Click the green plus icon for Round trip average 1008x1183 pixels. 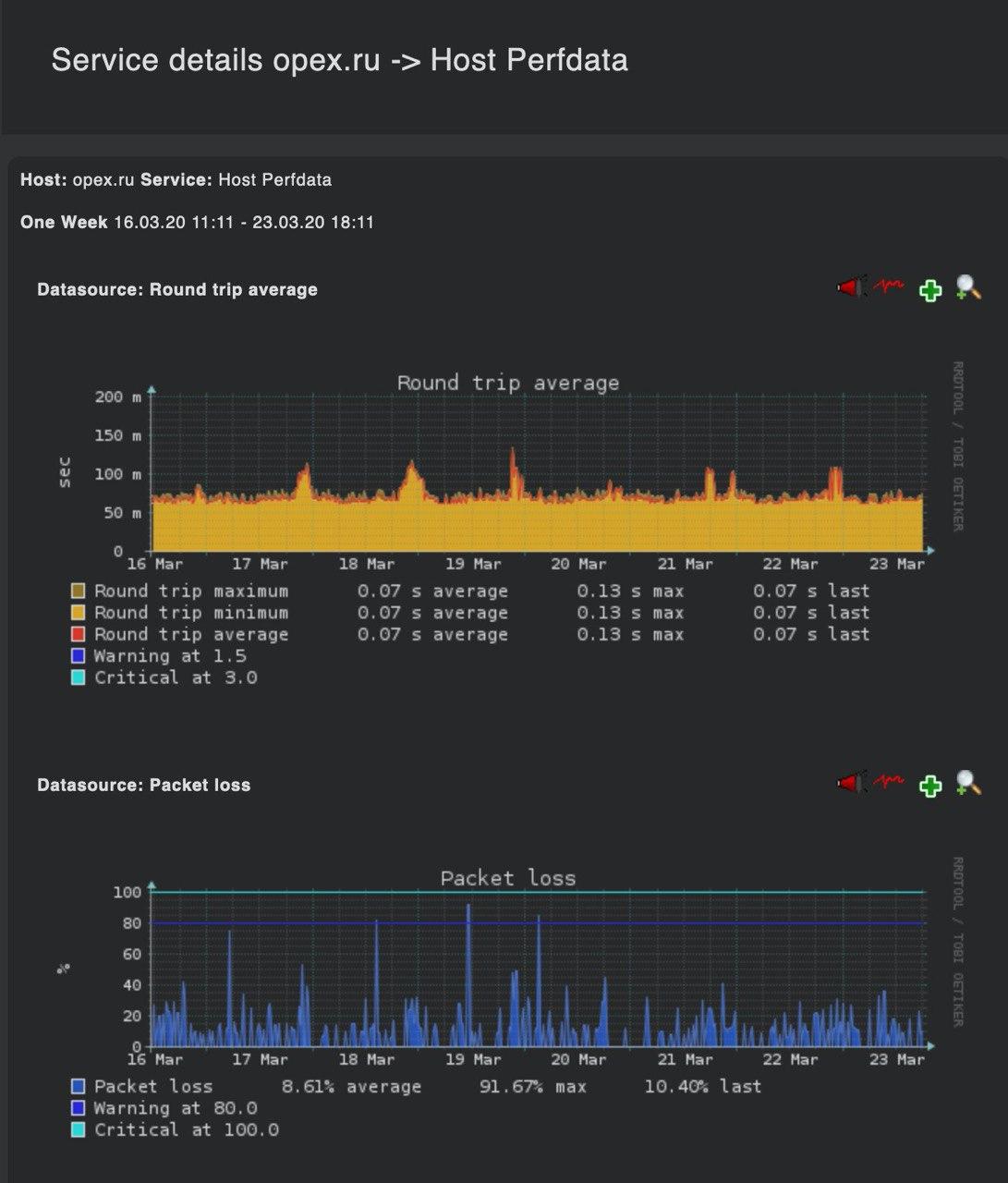[929, 290]
